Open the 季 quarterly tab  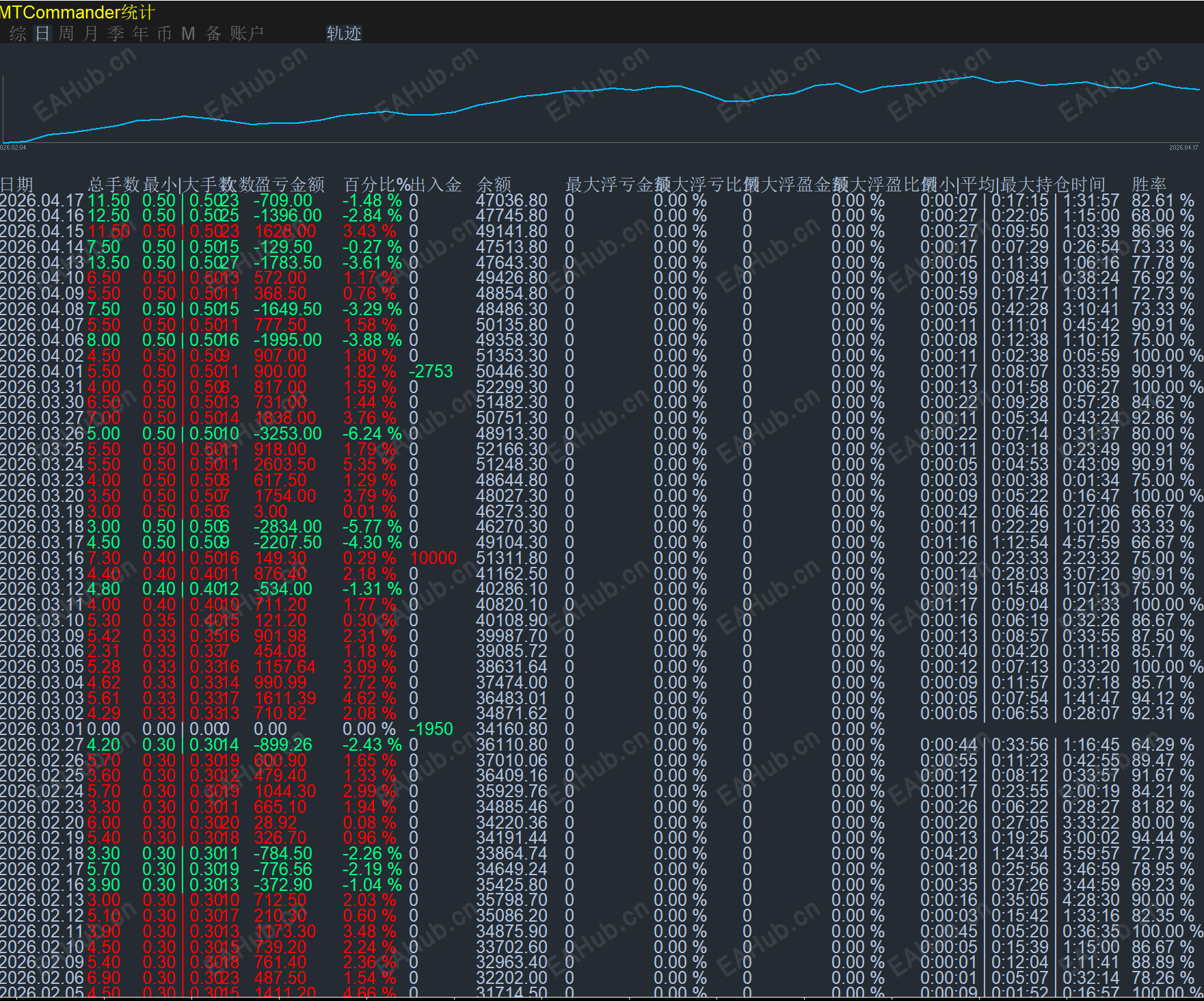(116, 34)
